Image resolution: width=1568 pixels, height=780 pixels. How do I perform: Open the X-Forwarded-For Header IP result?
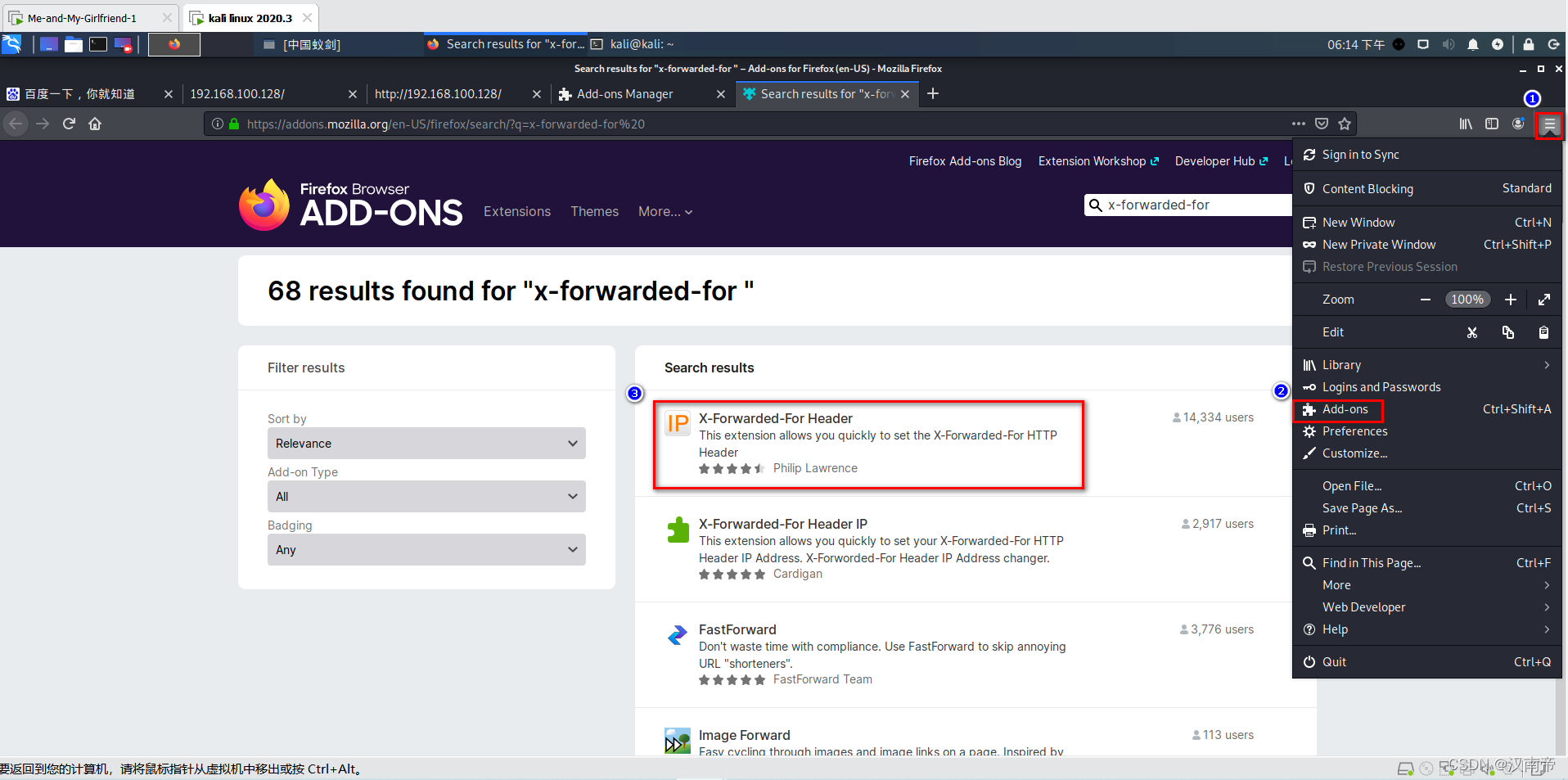point(782,524)
